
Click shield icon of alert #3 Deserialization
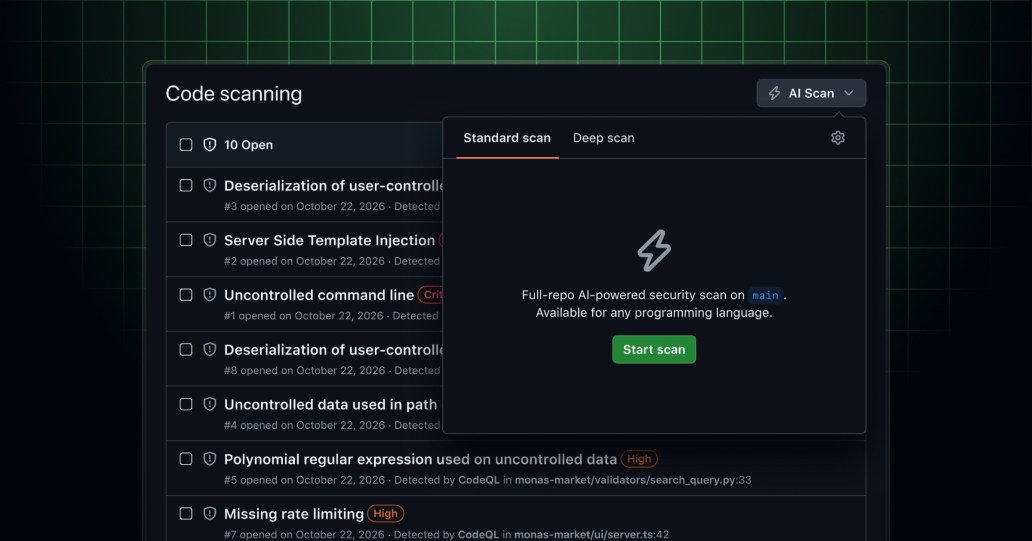pyautogui.click(x=209, y=186)
